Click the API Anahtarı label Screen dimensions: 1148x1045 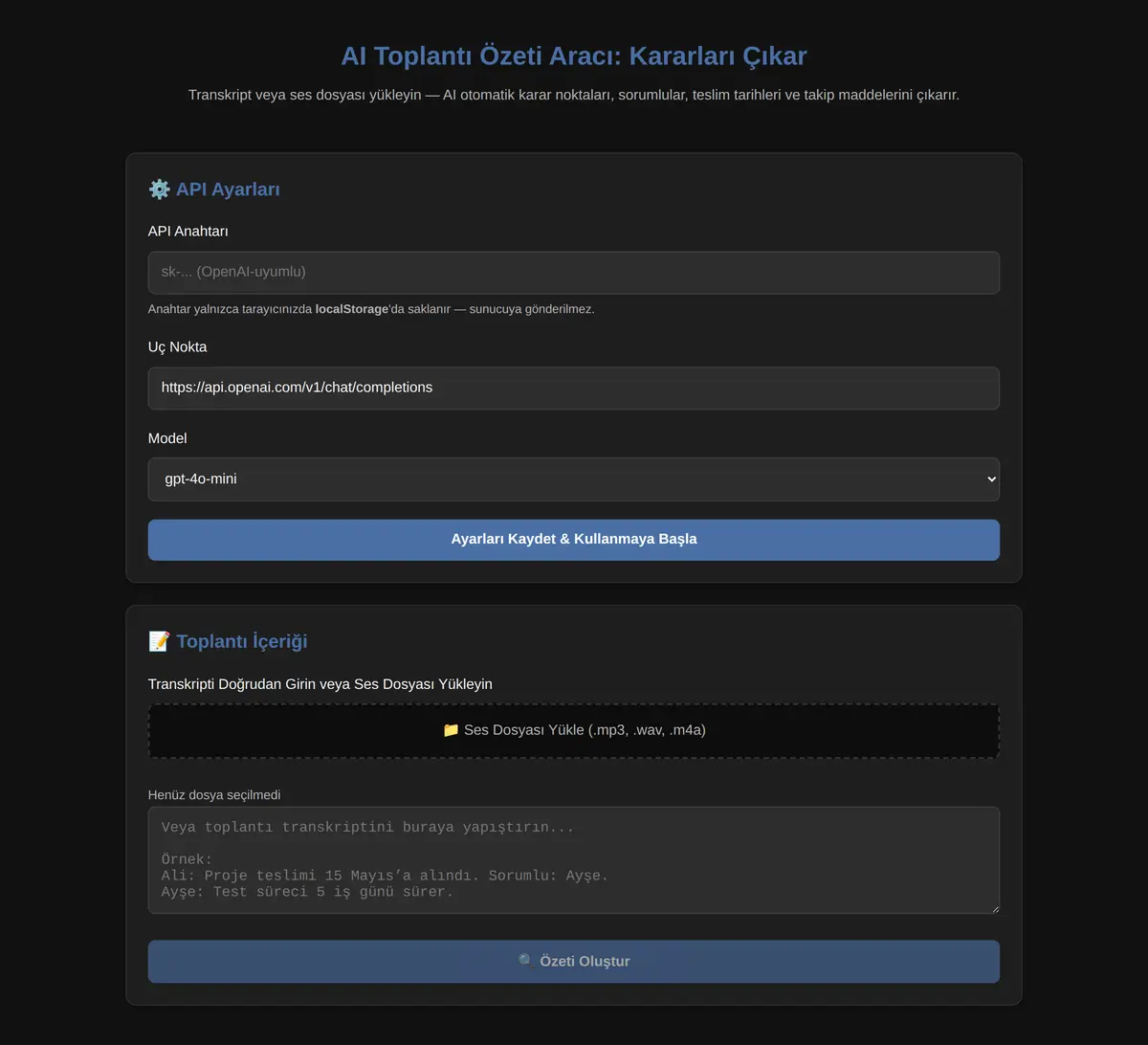(x=188, y=231)
